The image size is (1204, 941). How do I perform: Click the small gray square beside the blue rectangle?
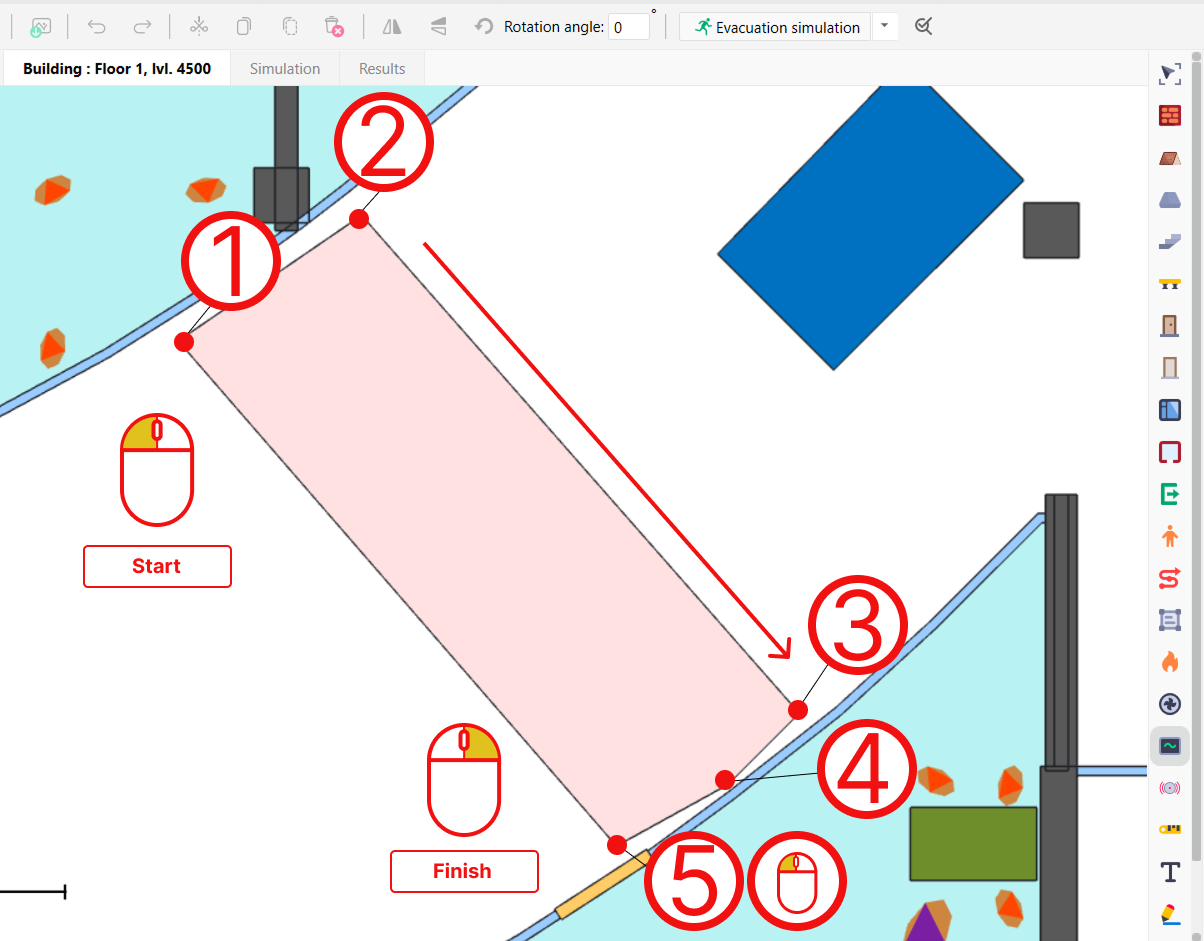(x=1051, y=230)
